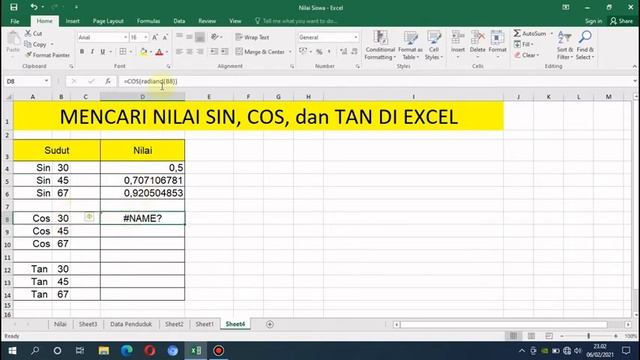
Task: Open Conditional Formatting
Action: [x=380, y=45]
